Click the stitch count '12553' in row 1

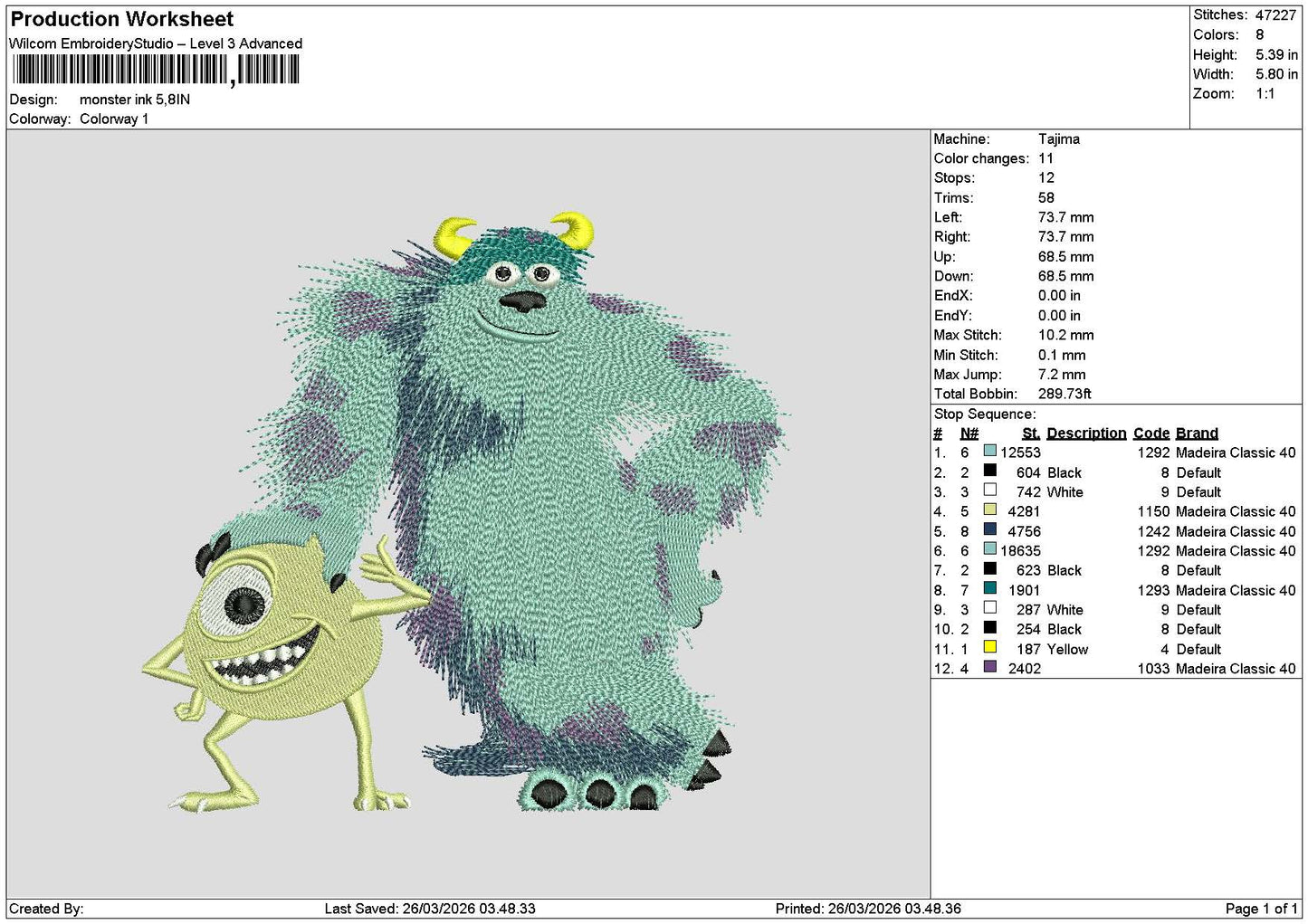(1020, 452)
